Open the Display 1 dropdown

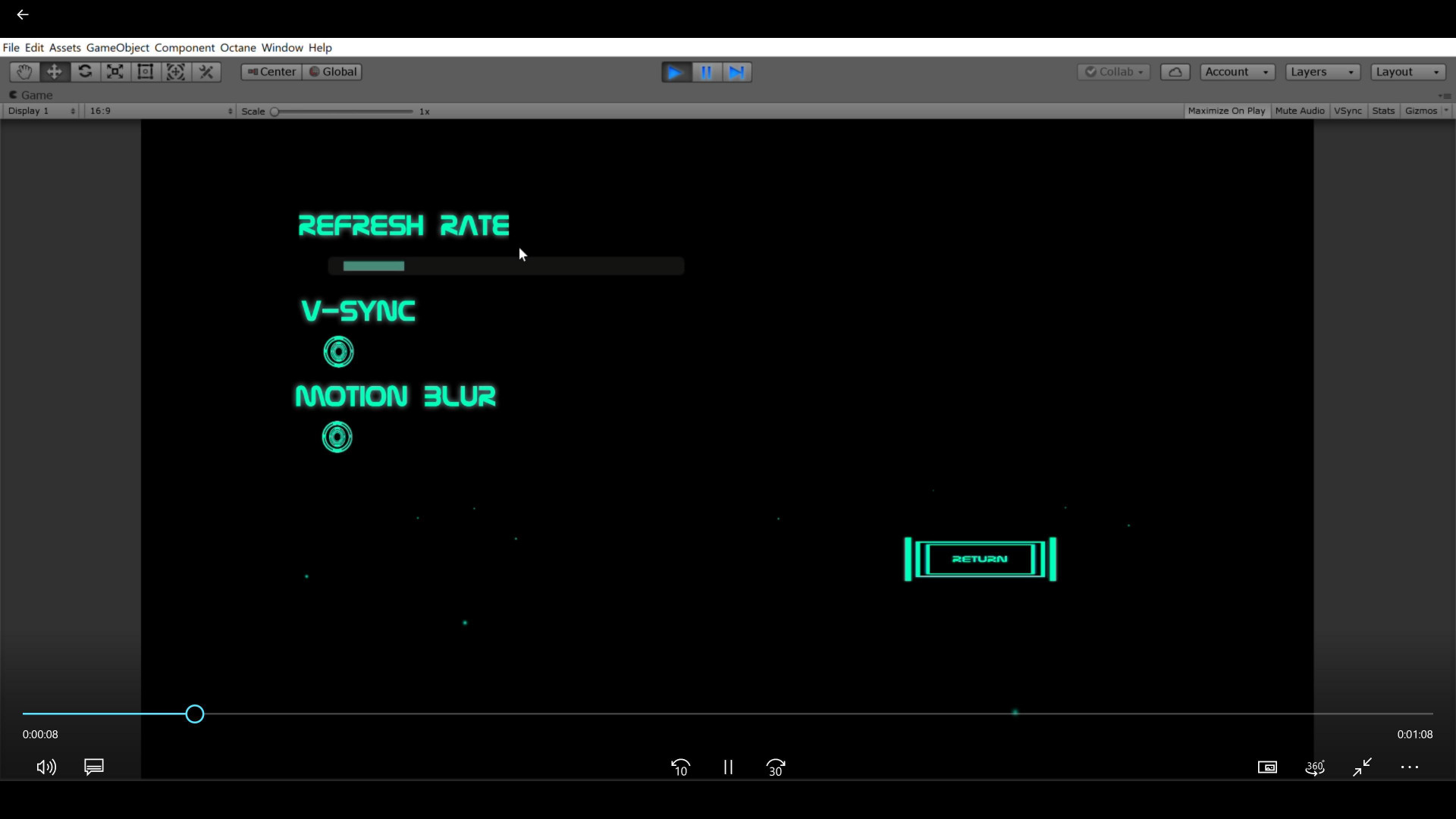click(42, 111)
